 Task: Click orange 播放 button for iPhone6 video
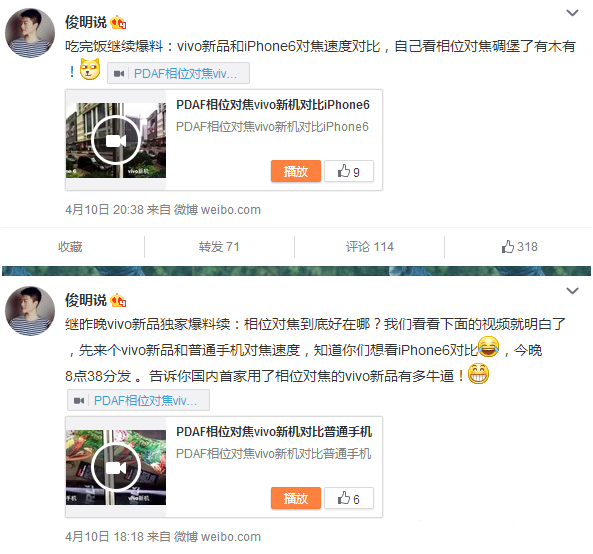tap(296, 171)
